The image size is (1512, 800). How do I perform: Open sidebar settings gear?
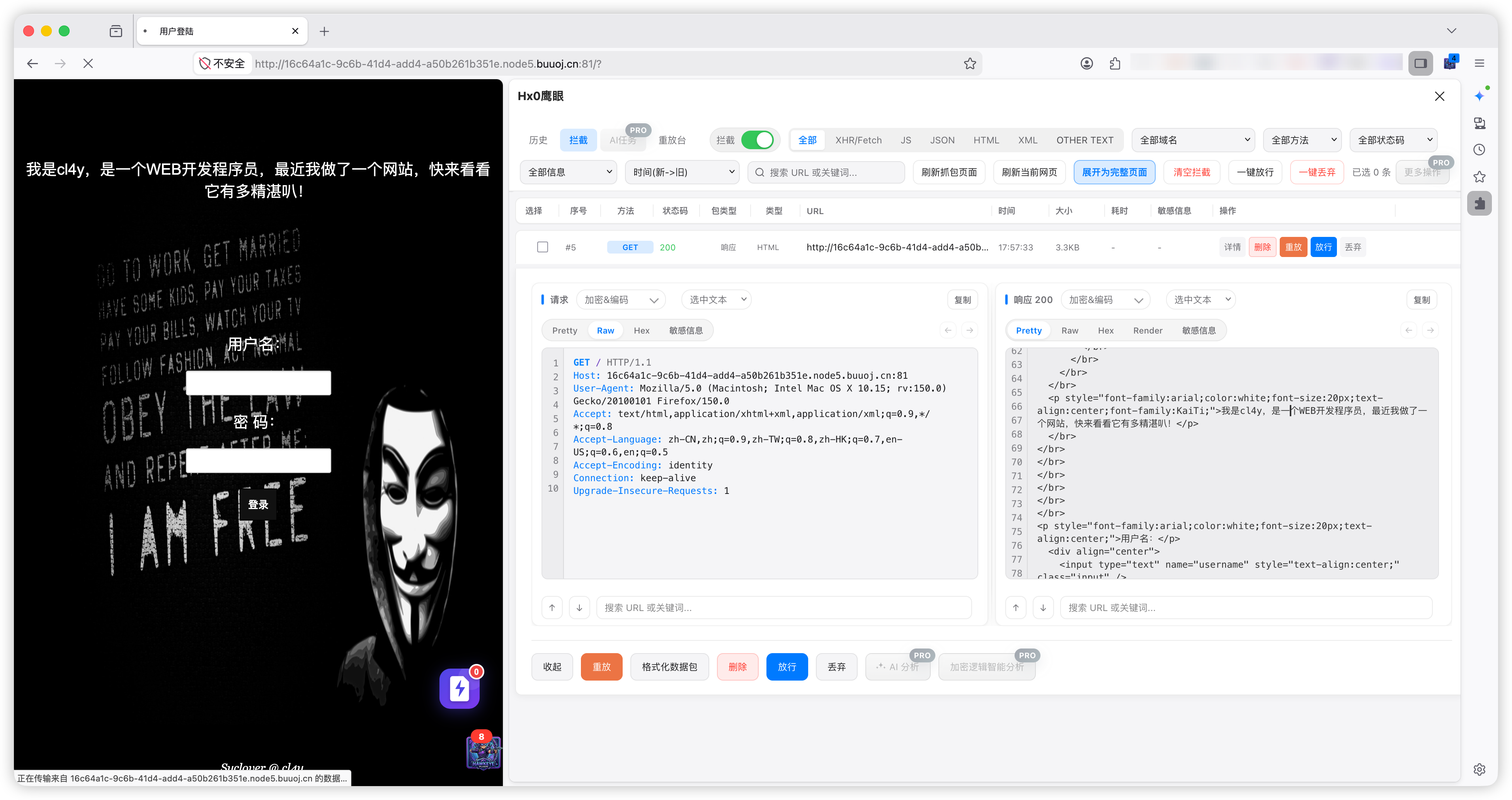1479,769
